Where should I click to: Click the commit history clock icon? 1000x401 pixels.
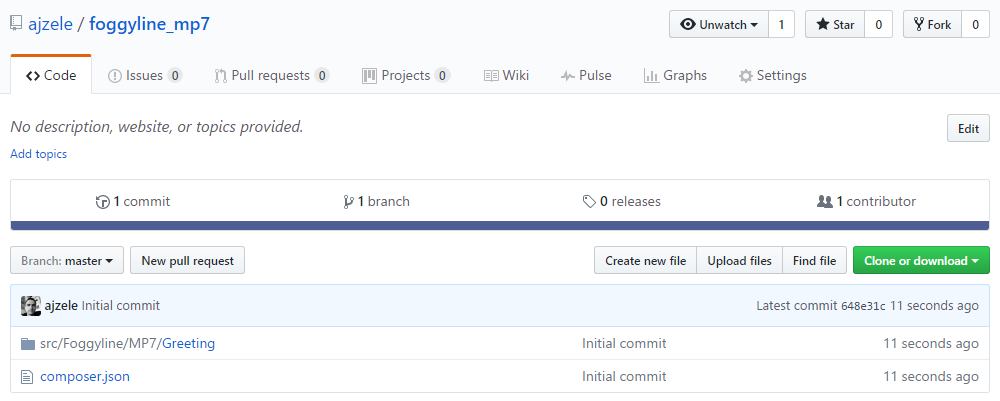click(102, 202)
